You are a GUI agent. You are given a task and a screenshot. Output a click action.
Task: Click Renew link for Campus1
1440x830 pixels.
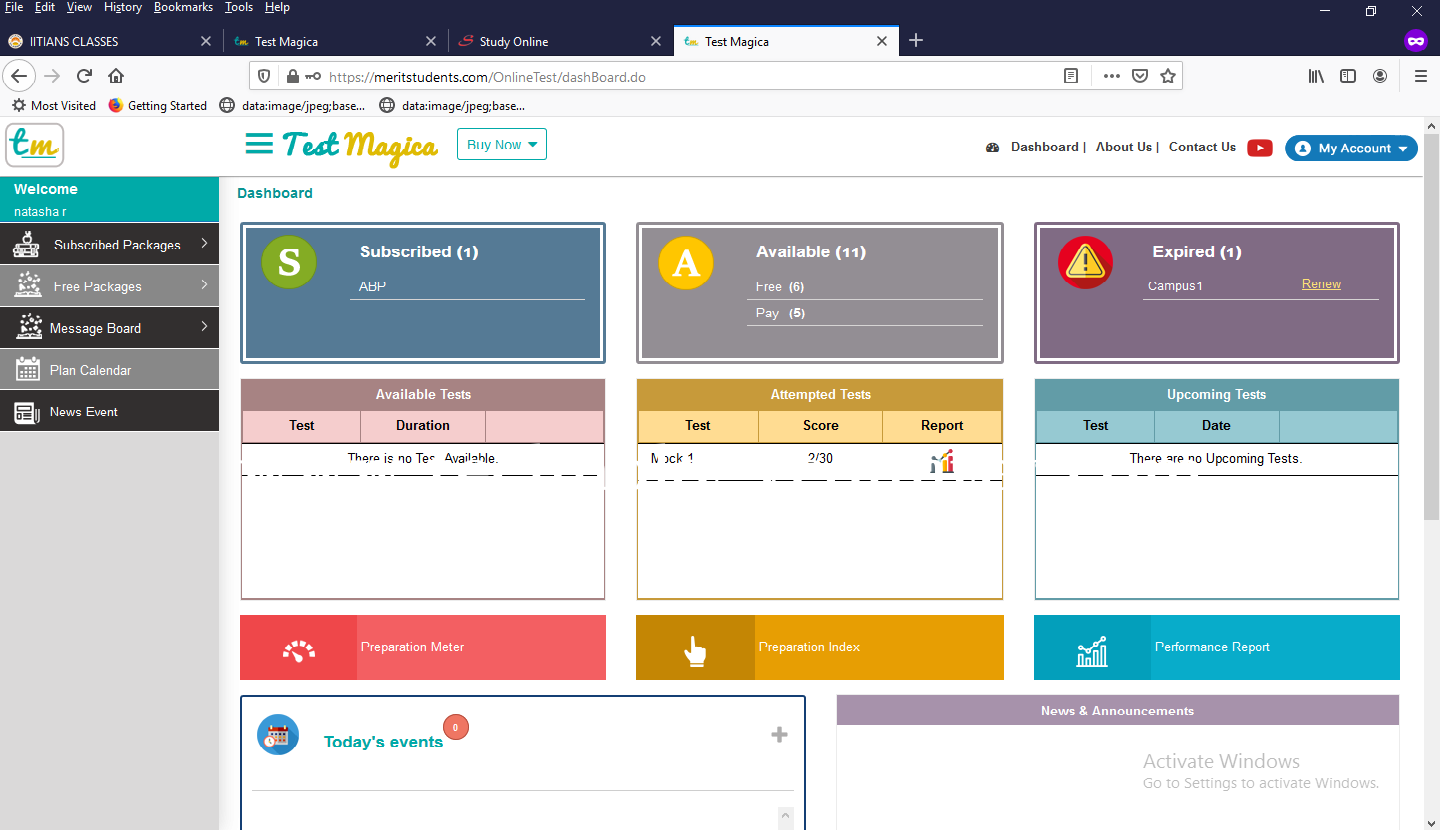(x=1321, y=284)
